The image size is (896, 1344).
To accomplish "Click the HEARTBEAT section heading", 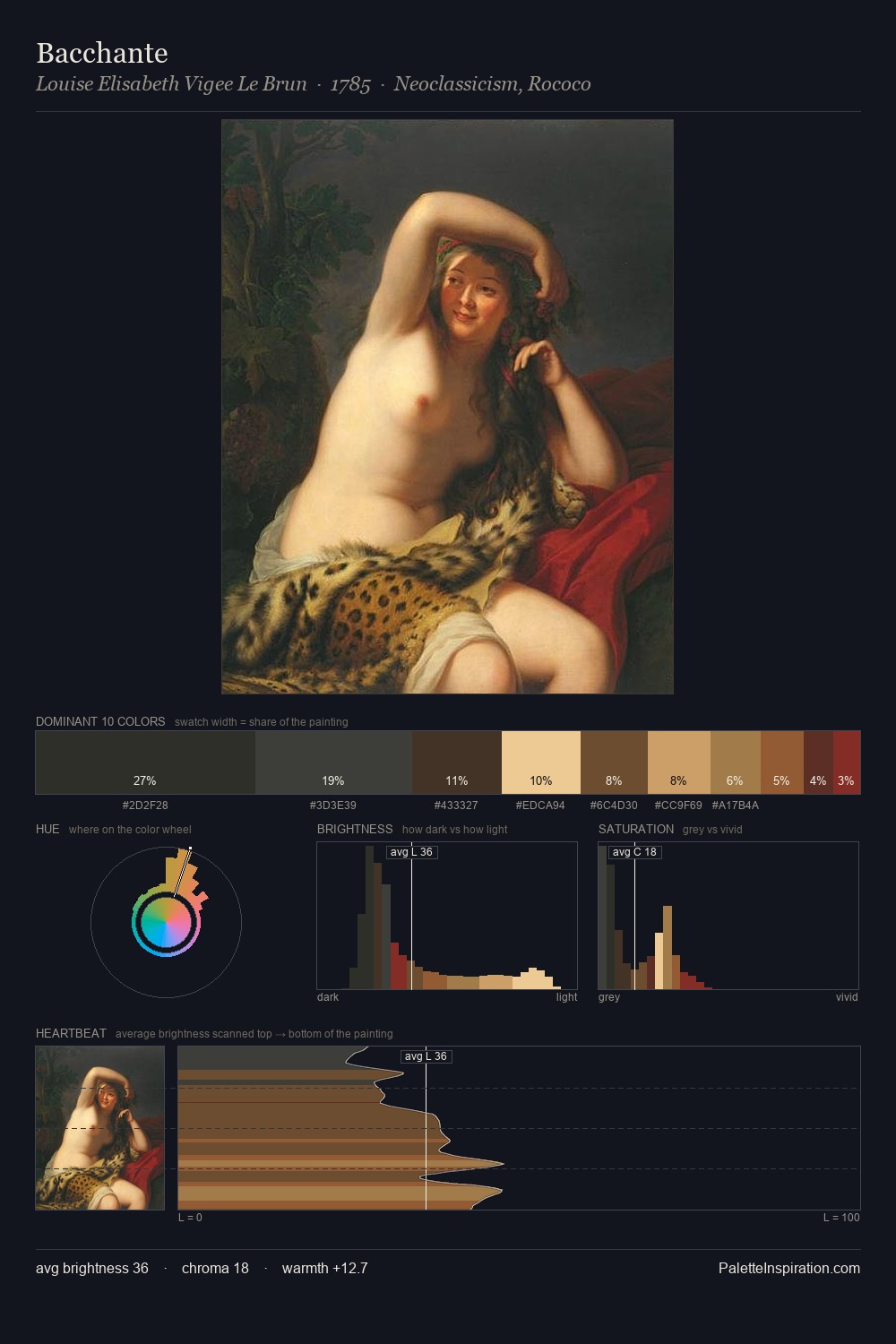I will click(x=71, y=1033).
